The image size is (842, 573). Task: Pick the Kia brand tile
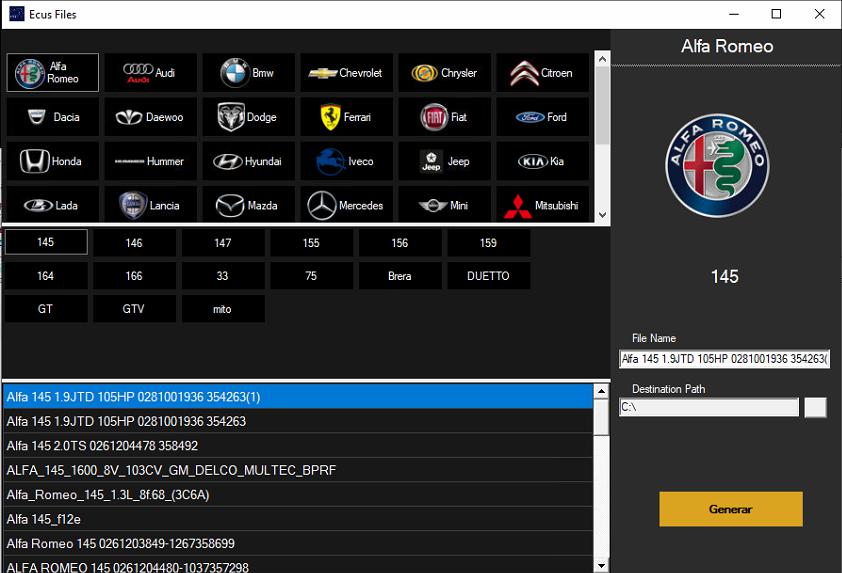pyautogui.click(x=542, y=161)
